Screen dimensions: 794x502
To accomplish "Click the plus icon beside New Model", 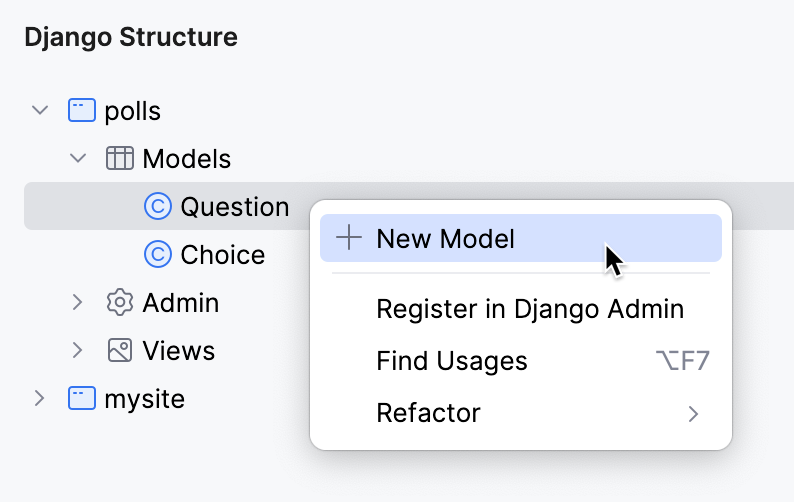I will click(x=348, y=238).
